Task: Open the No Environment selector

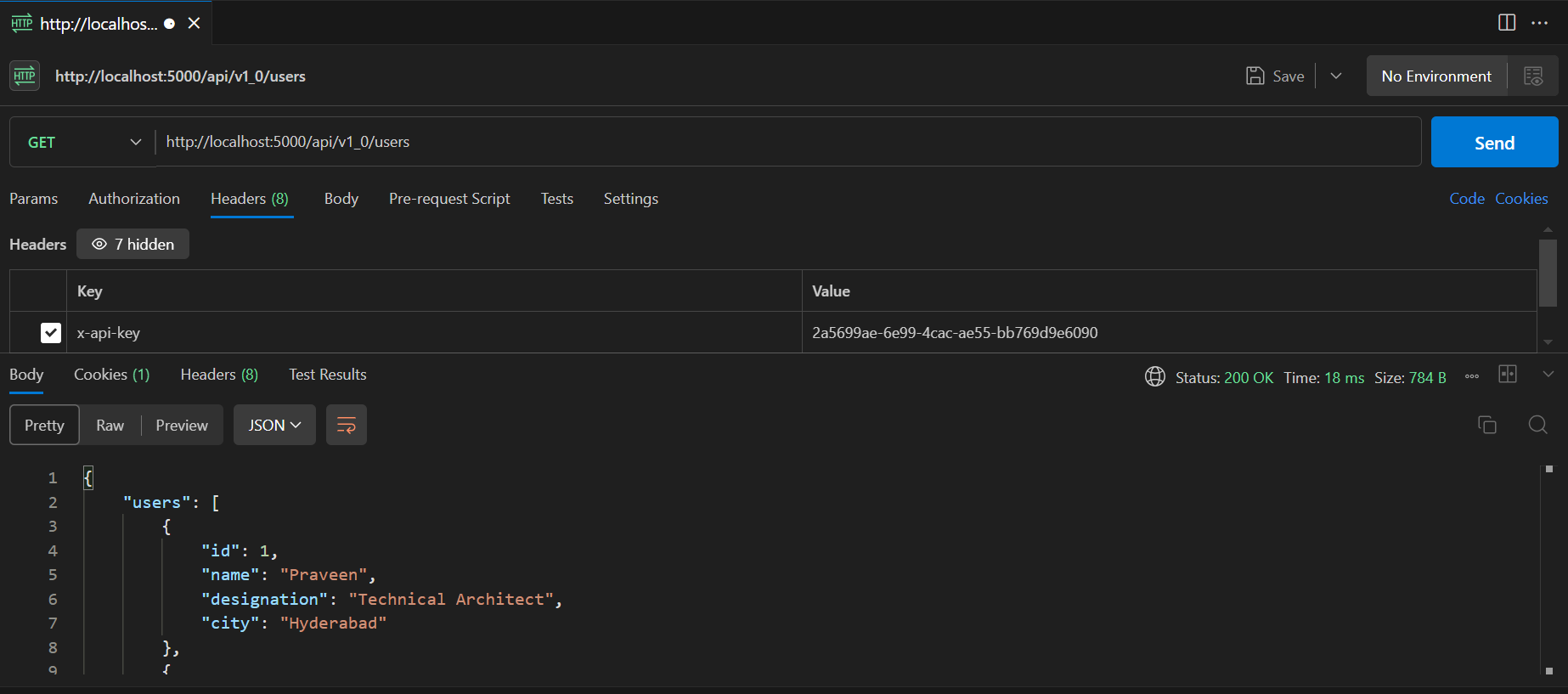Action: 1436,76
